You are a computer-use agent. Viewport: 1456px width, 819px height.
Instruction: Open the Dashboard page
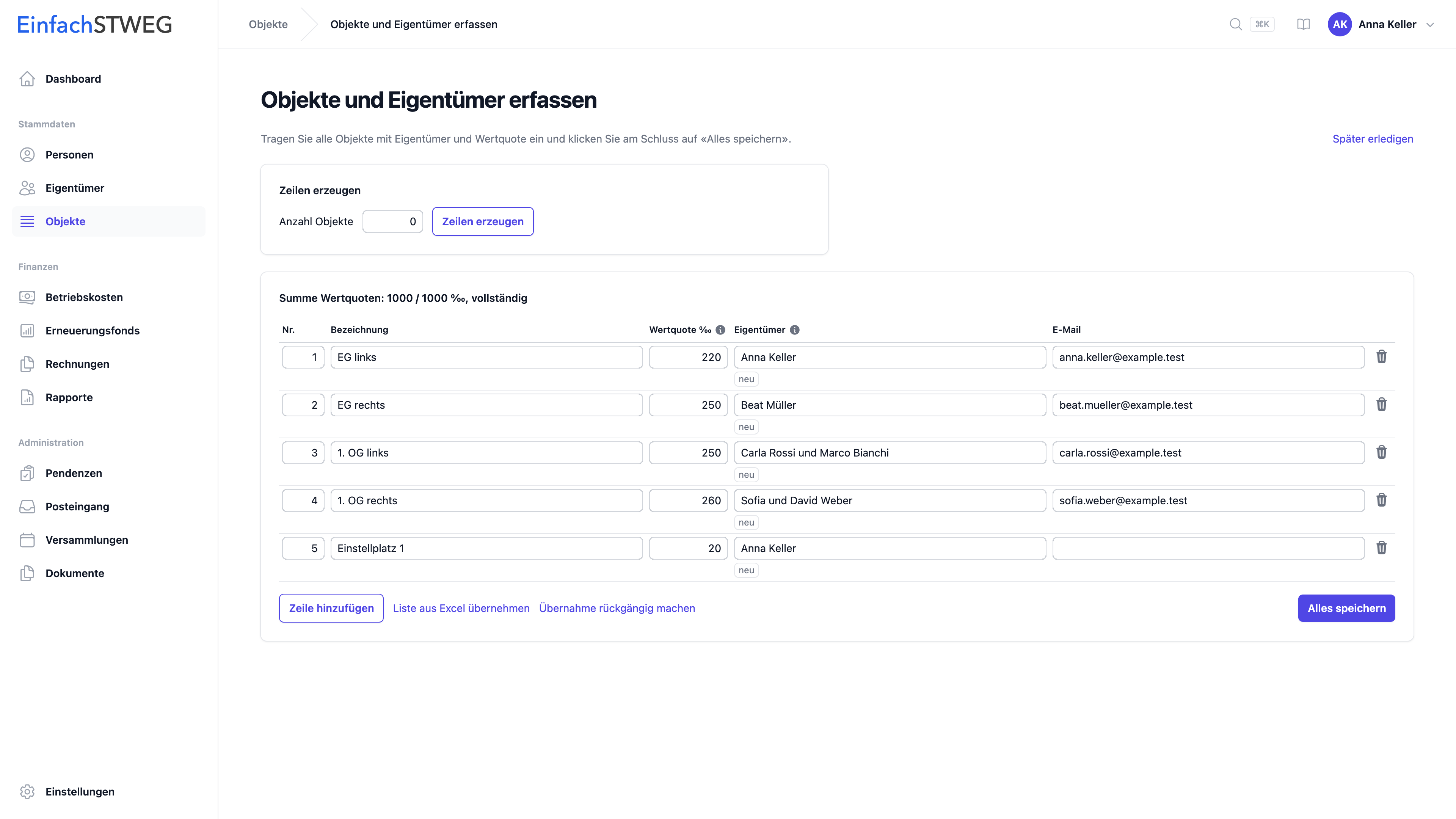(108, 79)
